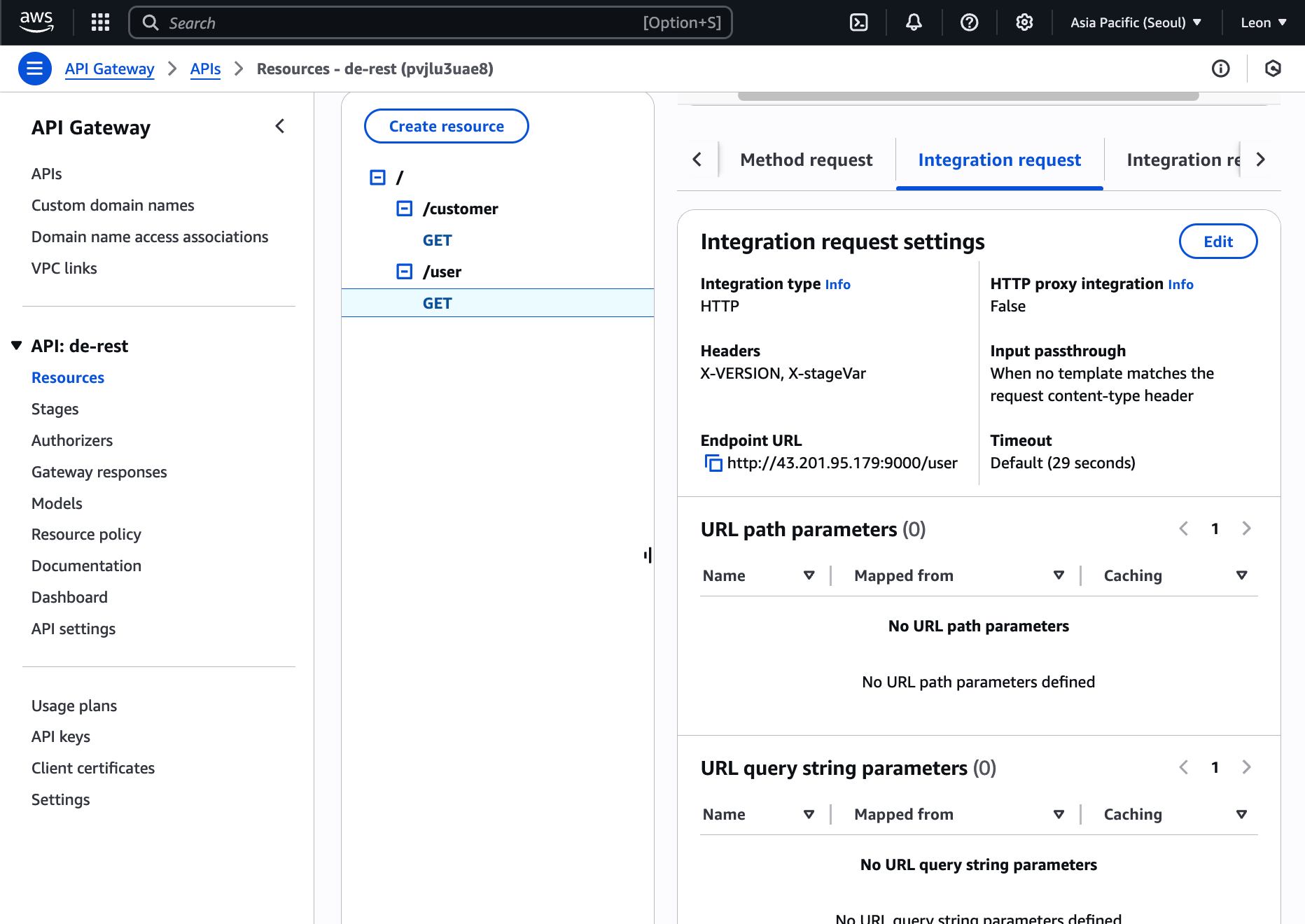Switch to the Method request tab
This screenshot has width=1305, height=924.
coord(807,160)
